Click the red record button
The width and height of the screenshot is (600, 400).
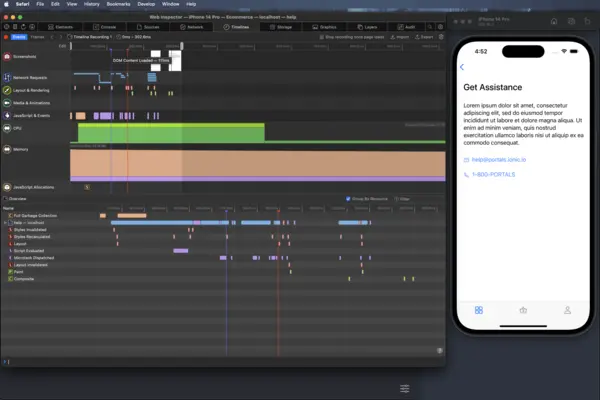pyautogui.click(x=6, y=36)
